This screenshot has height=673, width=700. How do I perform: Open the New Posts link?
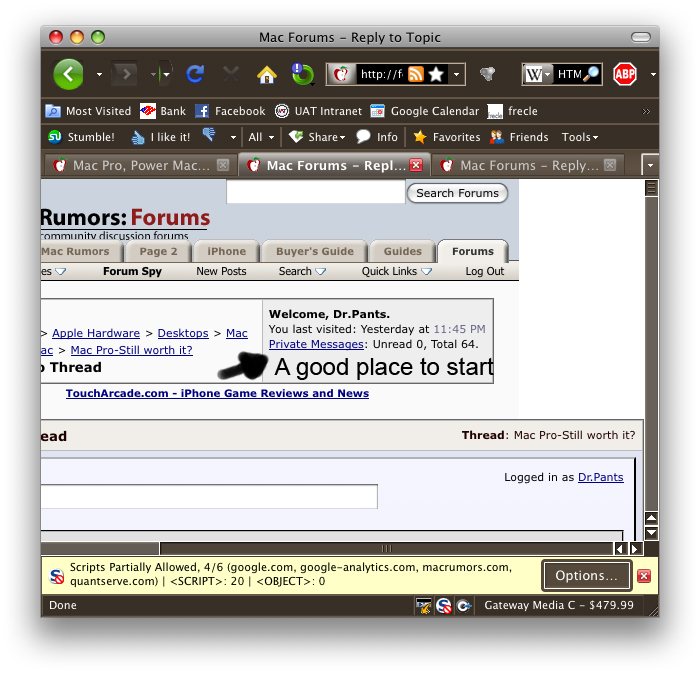pos(221,271)
